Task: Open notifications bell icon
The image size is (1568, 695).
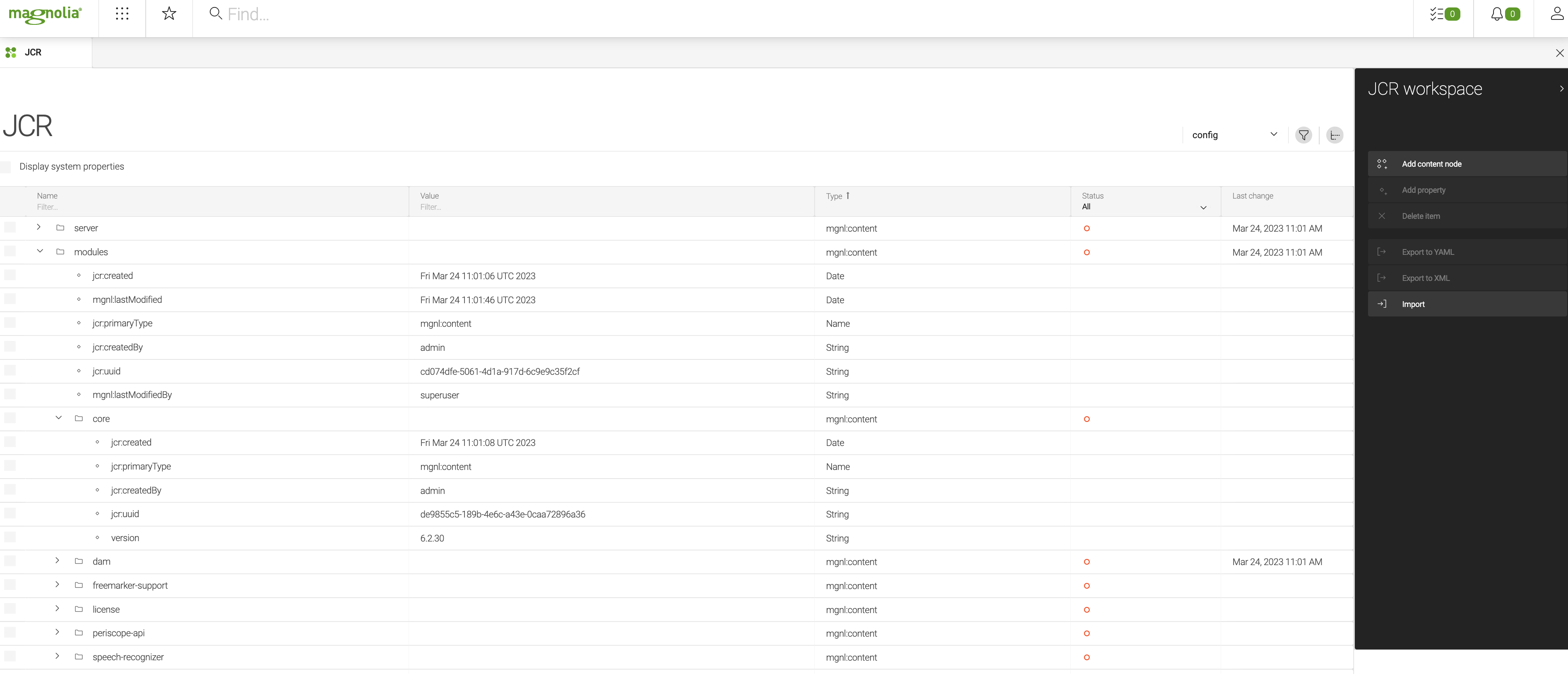Action: 1497,14
